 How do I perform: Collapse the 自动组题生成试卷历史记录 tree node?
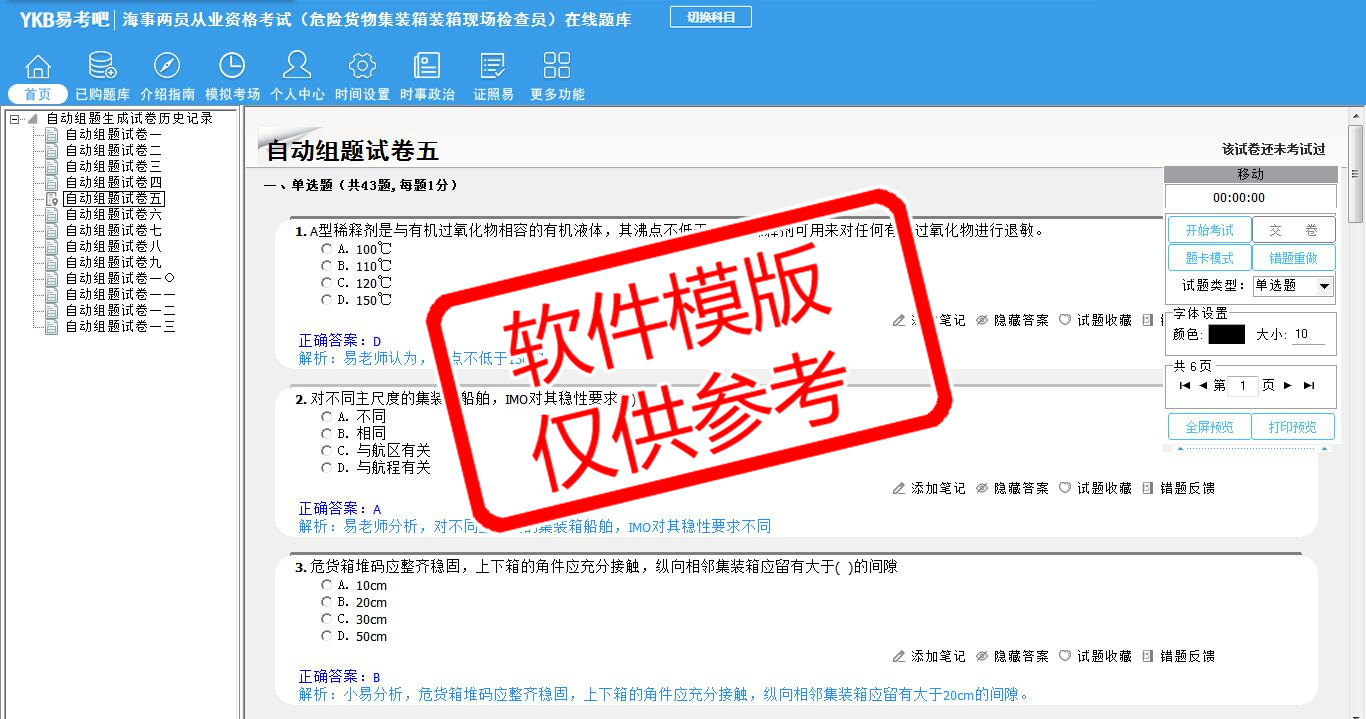pyautogui.click(x=15, y=119)
